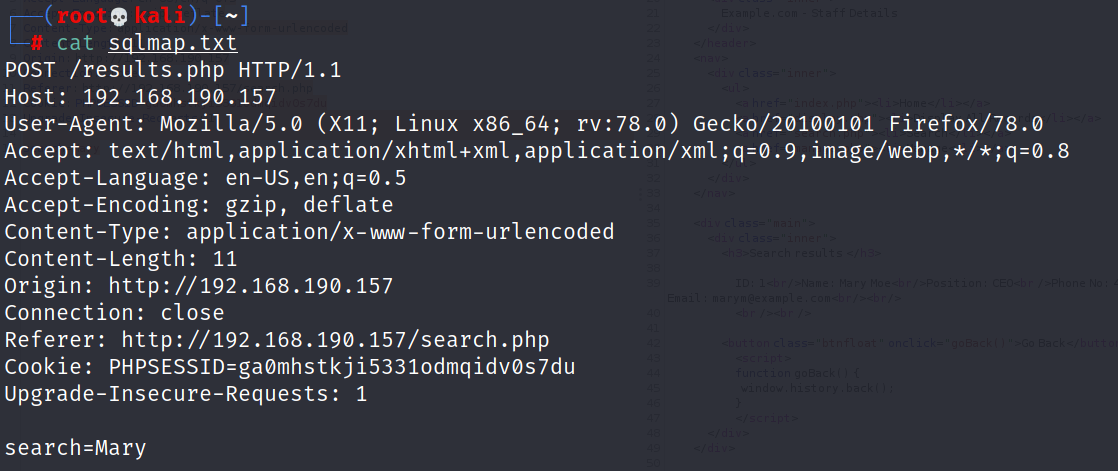
Task: Click the PHPSESSID cookie value
Action: click(x=342, y=367)
